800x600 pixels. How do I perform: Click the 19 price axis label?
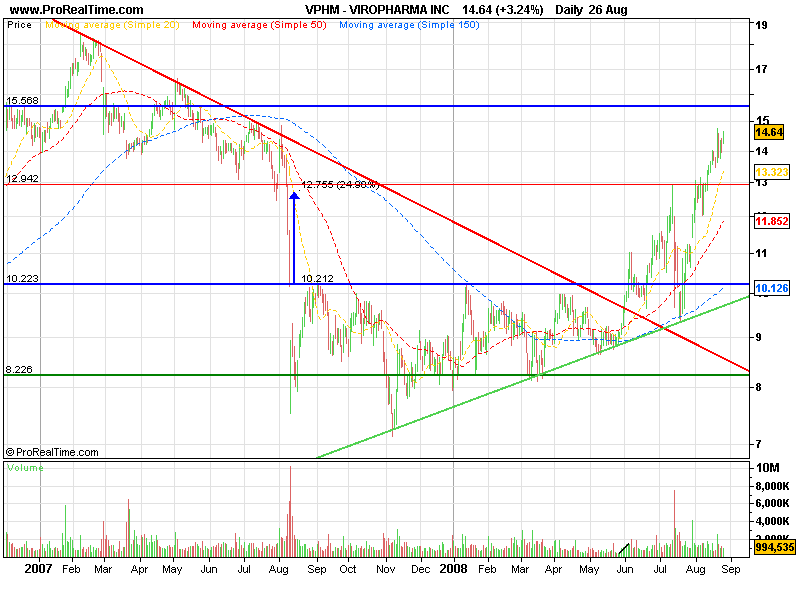(x=761, y=25)
